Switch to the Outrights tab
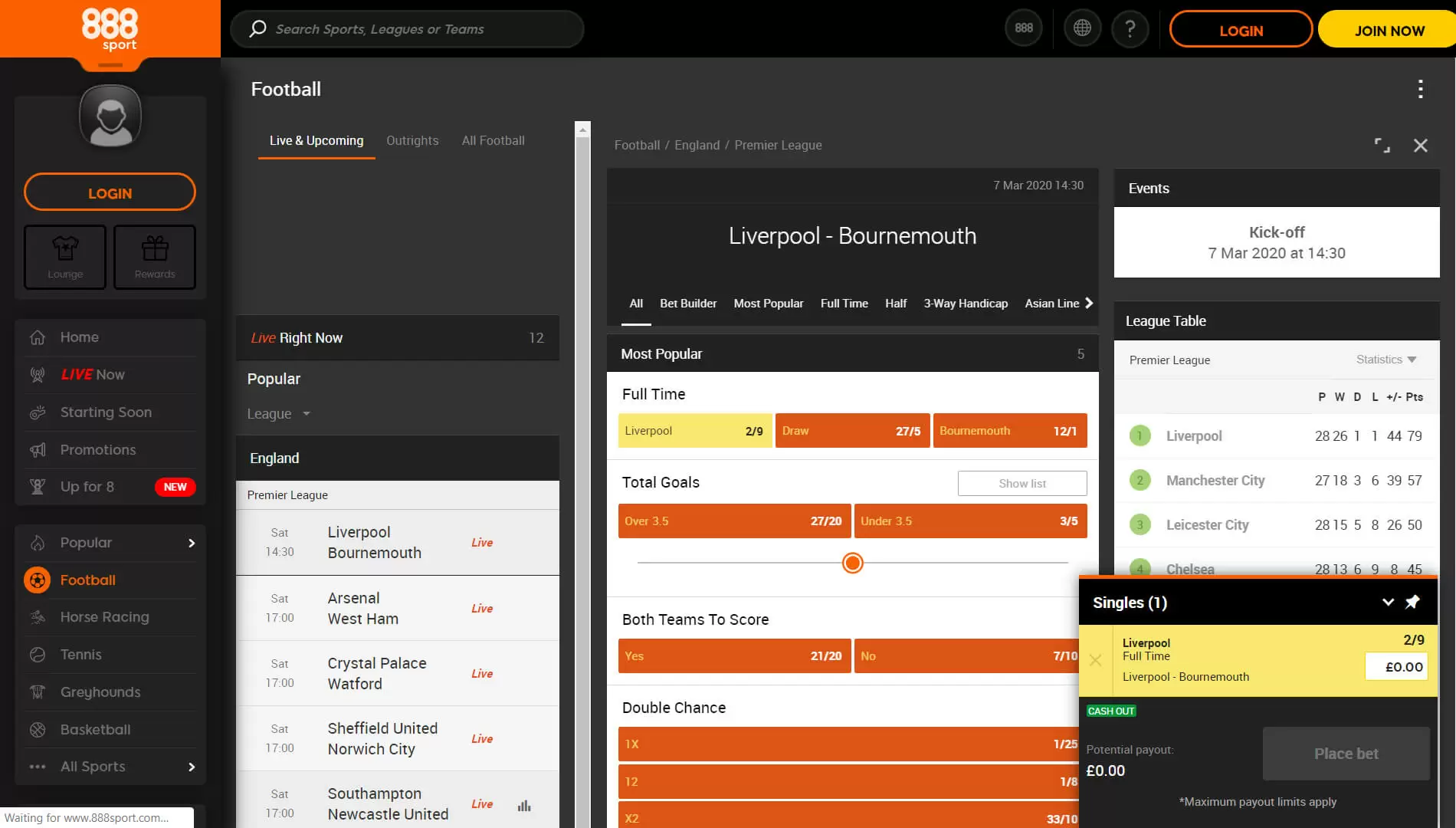The width and height of the screenshot is (1456, 828). pos(412,140)
